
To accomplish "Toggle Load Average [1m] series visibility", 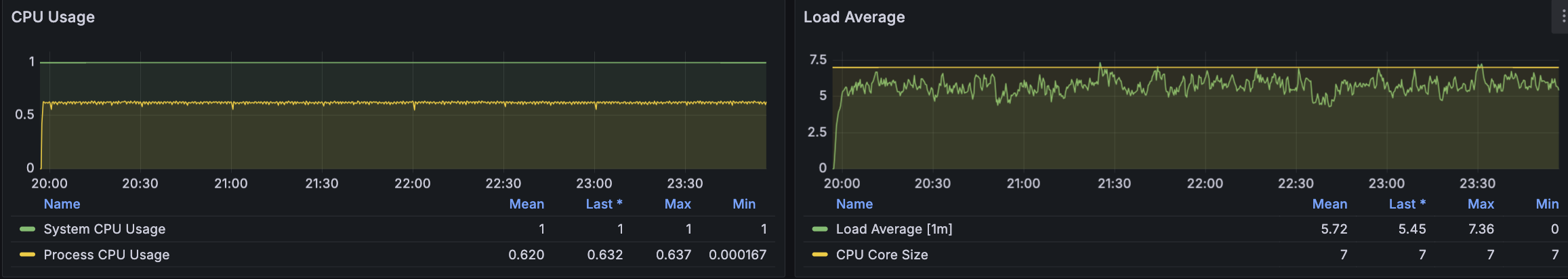I will click(x=894, y=229).
